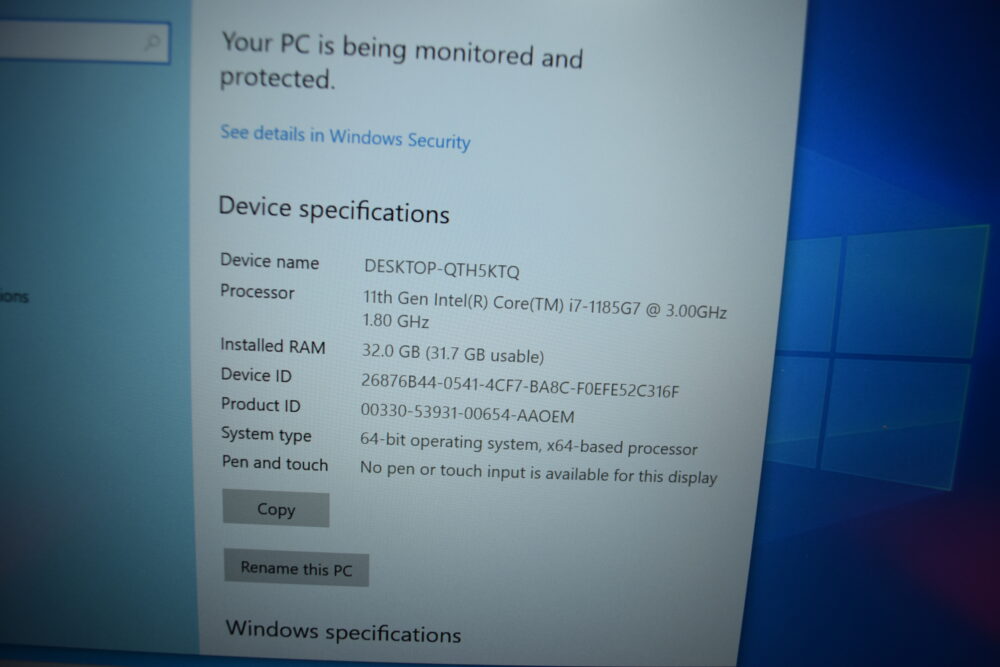Open See details in Windows Security
This screenshot has width=1000, height=667.
(x=345, y=137)
